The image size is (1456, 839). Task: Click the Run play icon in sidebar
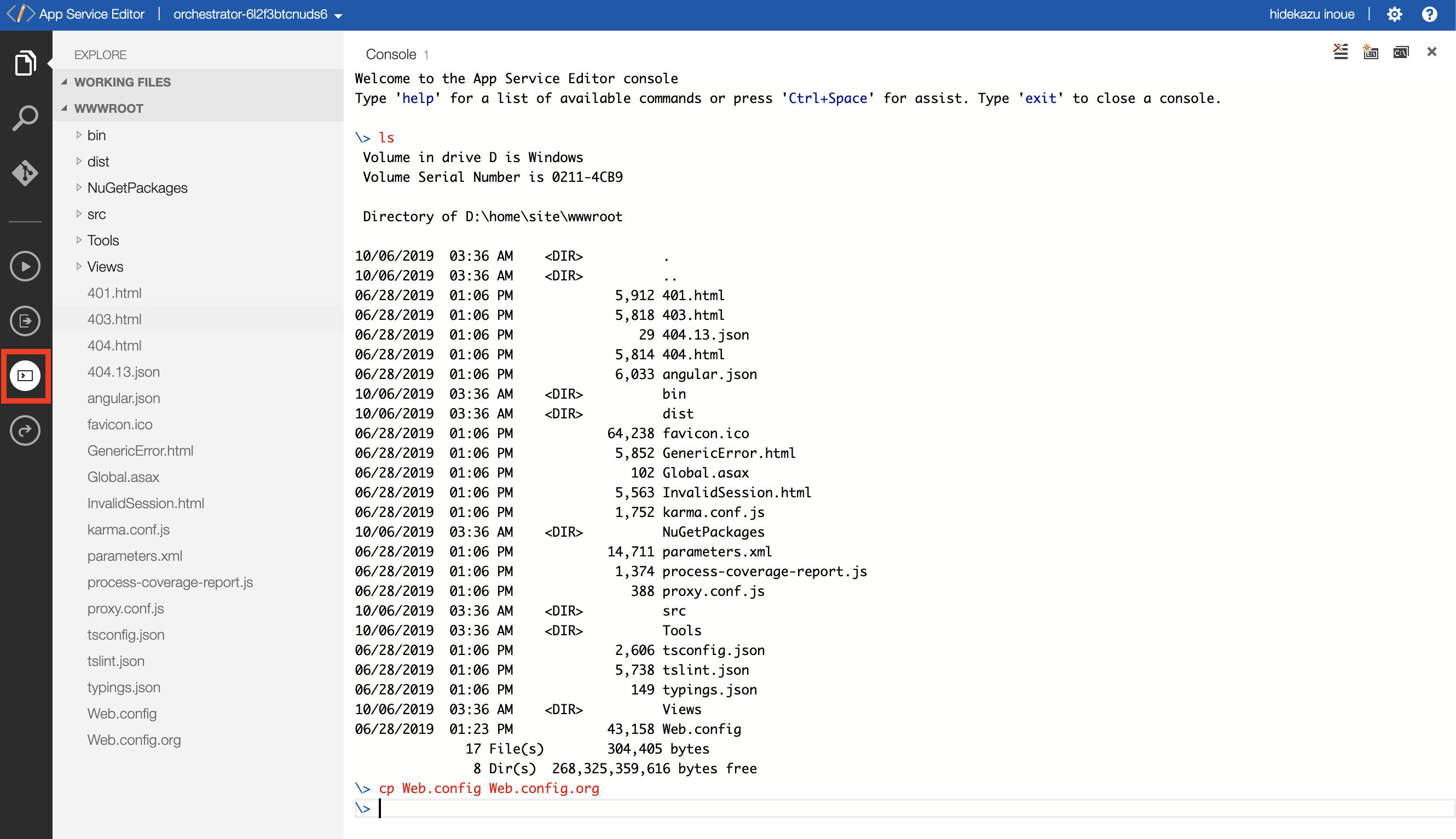tap(25, 266)
